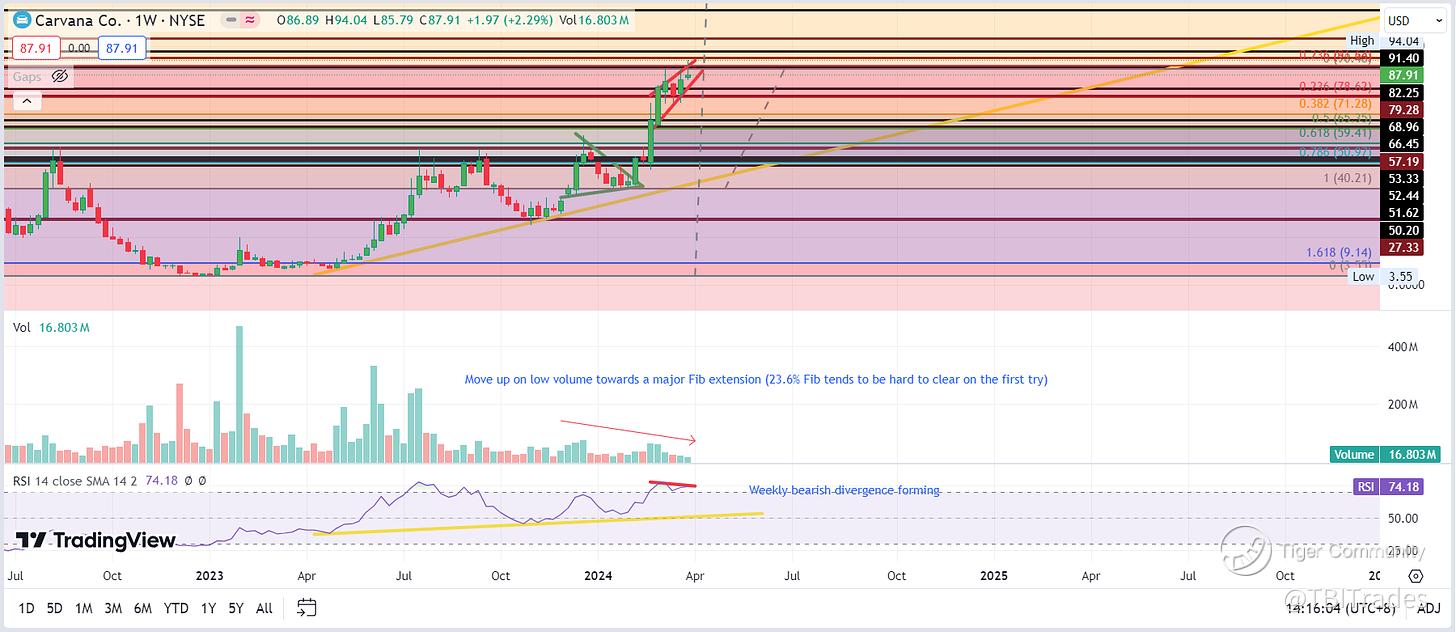Click the pink approximately-equal indicator icon
The height and width of the screenshot is (632, 1456).
(x=249, y=20)
